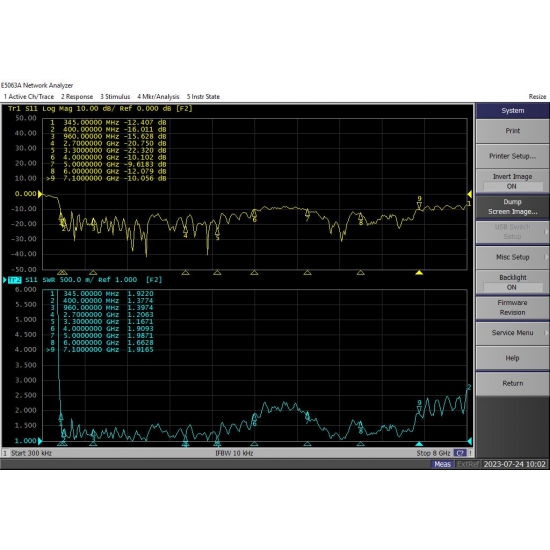Click the Firmware Revision button
This screenshot has width=550, height=550.
(512, 308)
